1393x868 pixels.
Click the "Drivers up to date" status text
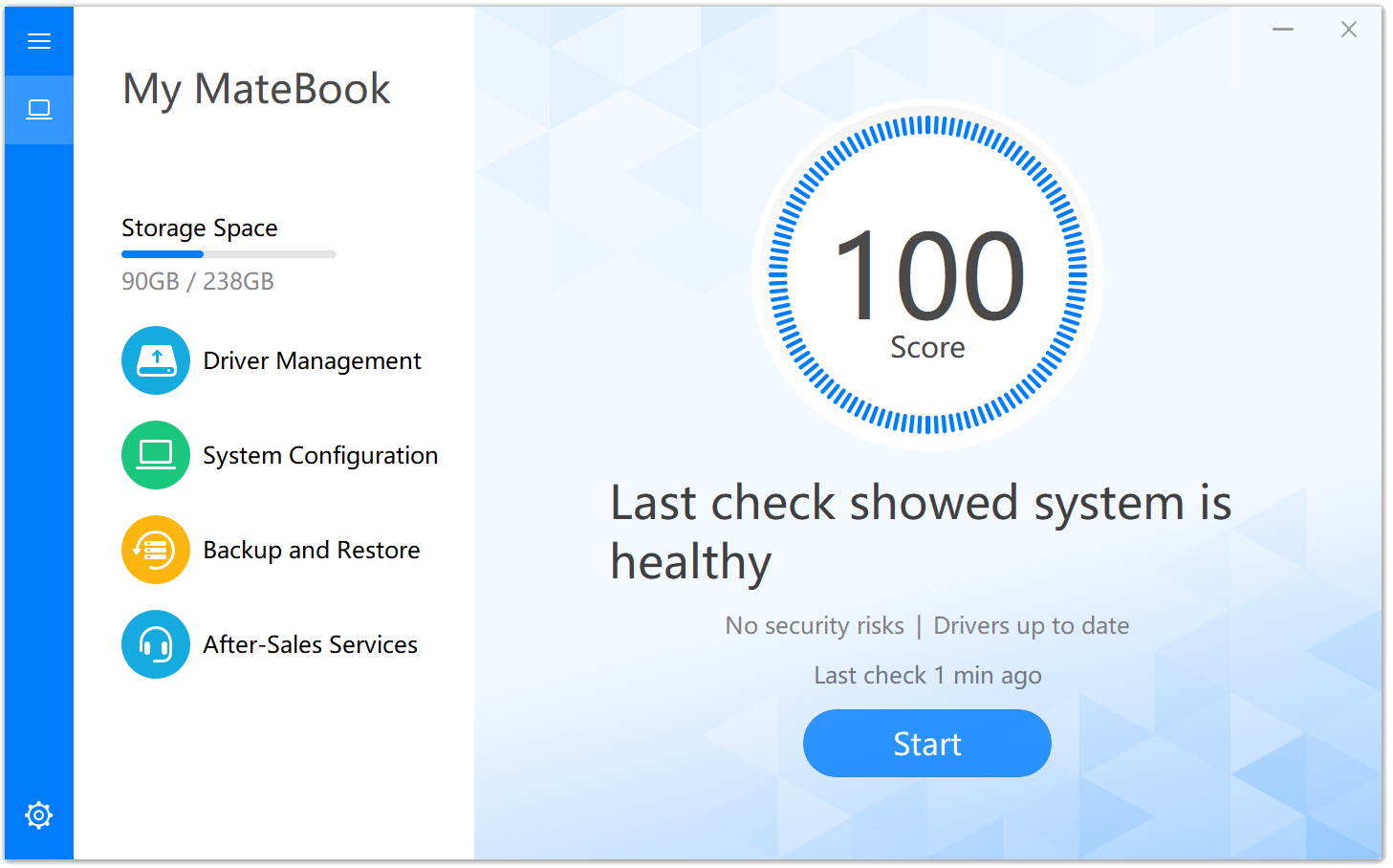click(x=1032, y=625)
